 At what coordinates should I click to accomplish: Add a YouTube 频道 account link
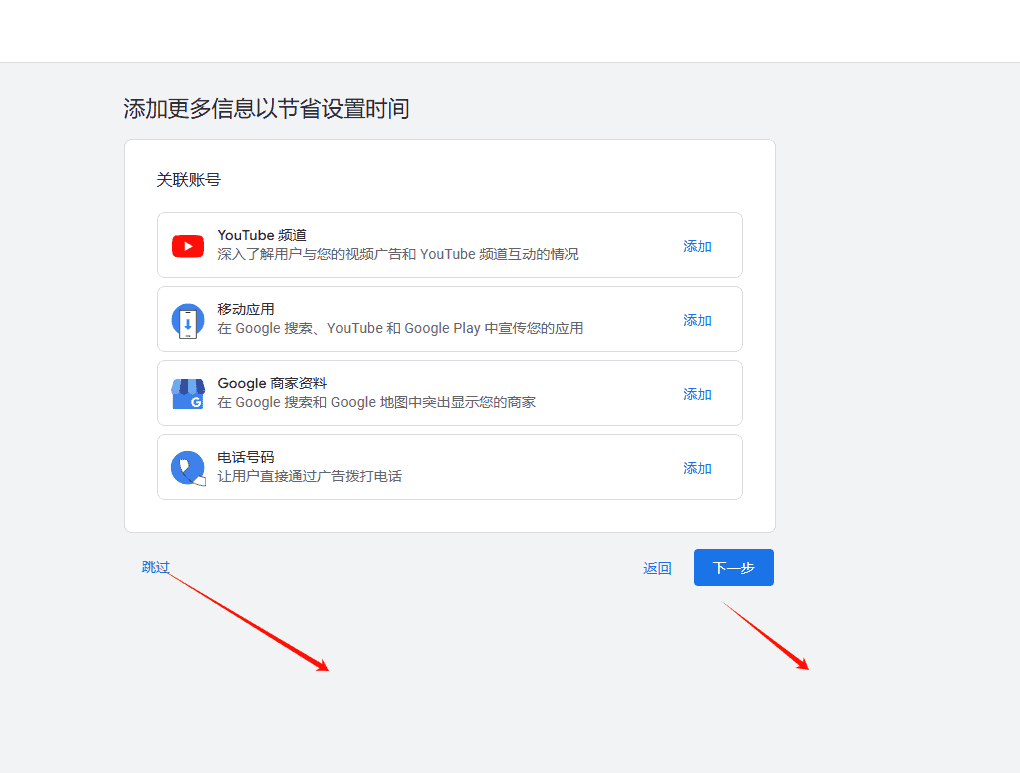697,246
